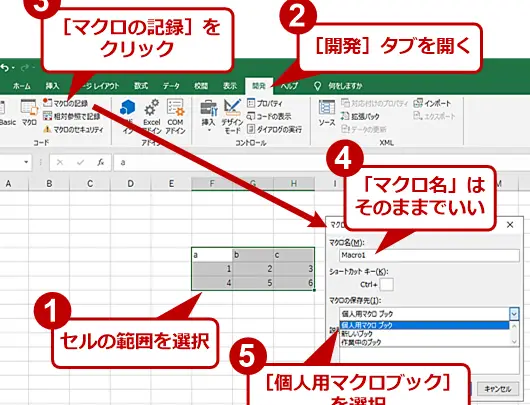Click the Ctrl+ shortcut key box
The image size is (530, 405).
pos(387,284)
